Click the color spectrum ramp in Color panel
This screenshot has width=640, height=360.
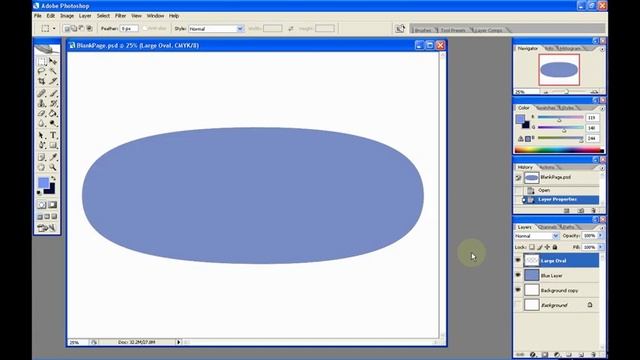tap(559, 150)
